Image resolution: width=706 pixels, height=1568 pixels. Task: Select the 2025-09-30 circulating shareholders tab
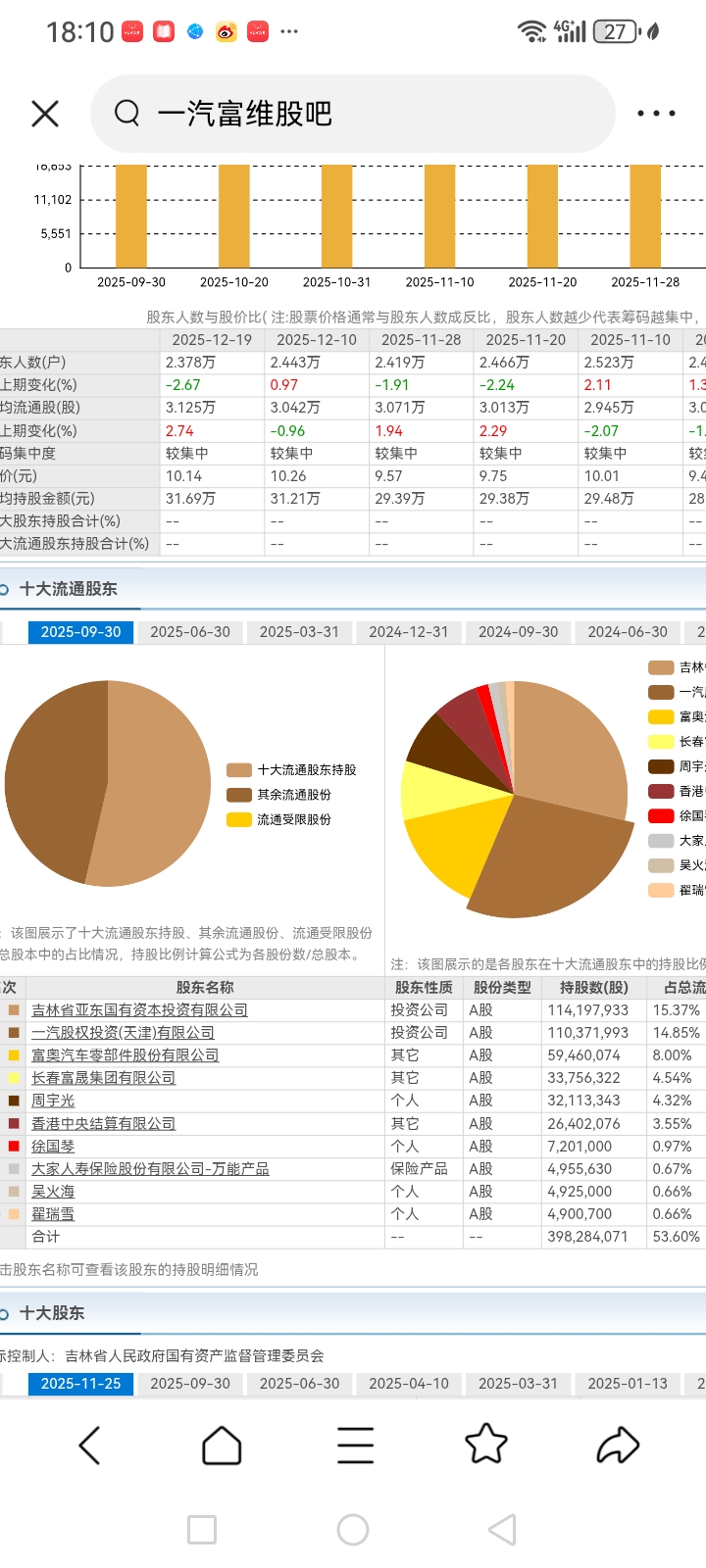[80, 632]
